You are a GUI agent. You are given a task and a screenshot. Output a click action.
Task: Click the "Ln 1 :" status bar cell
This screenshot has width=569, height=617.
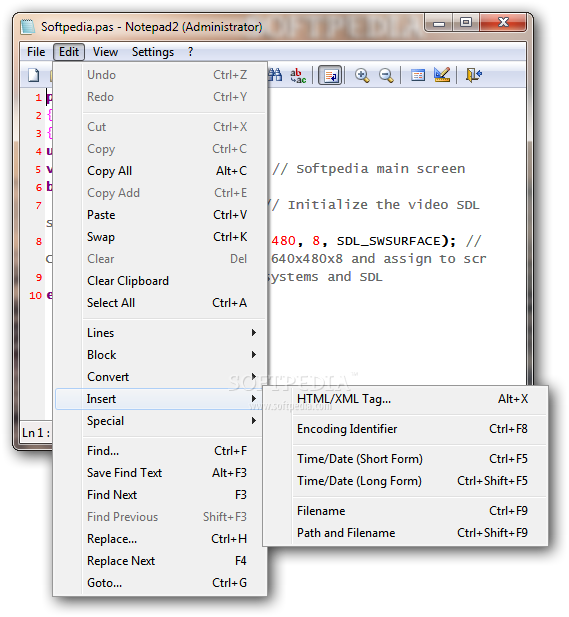(x=35, y=433)
